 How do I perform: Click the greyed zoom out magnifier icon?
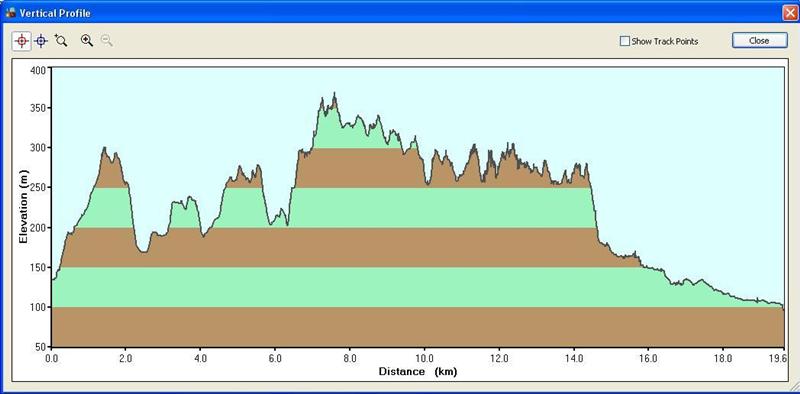[107, 41]
